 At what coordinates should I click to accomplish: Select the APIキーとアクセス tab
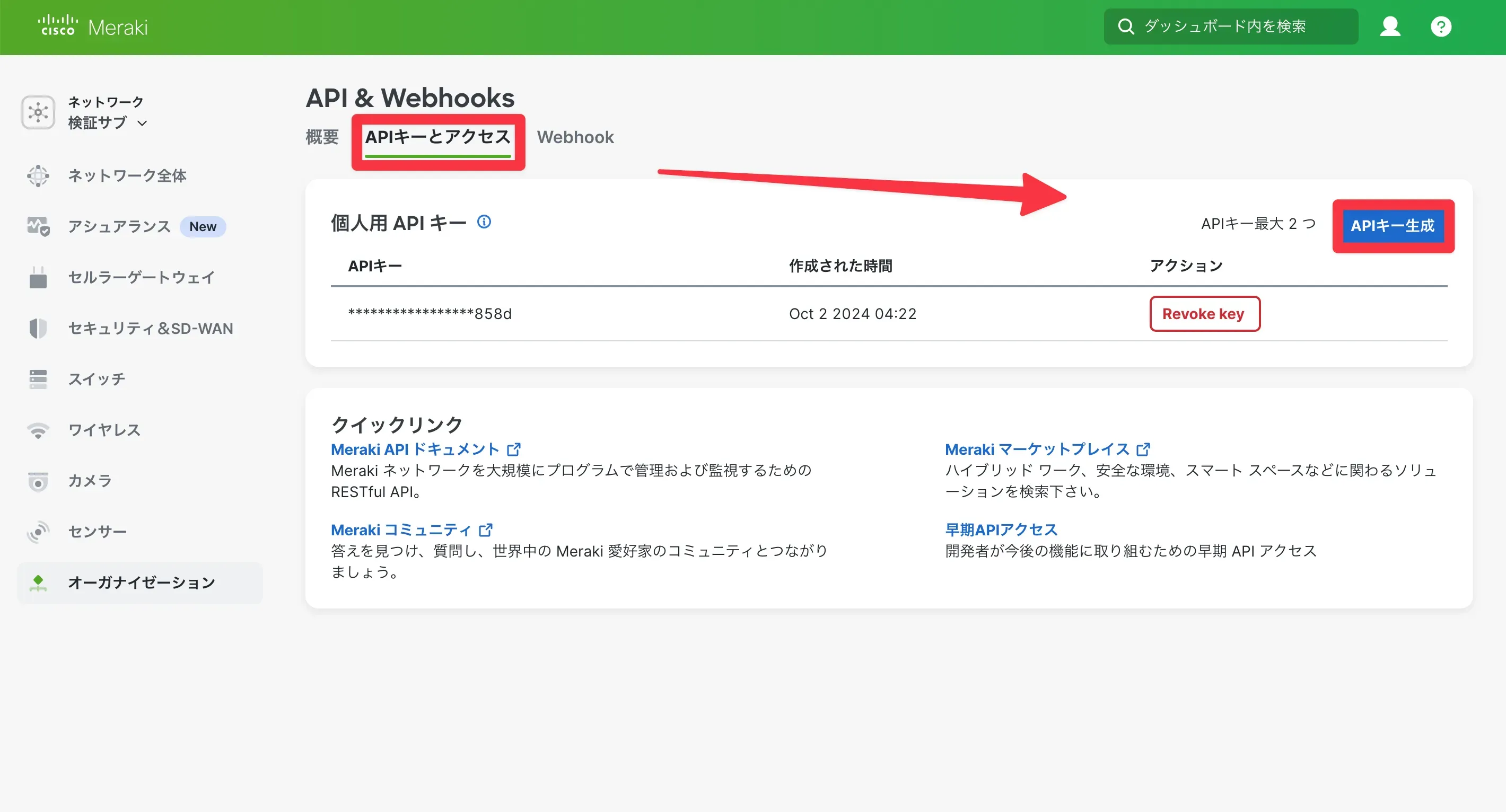(x=438, y=137)
